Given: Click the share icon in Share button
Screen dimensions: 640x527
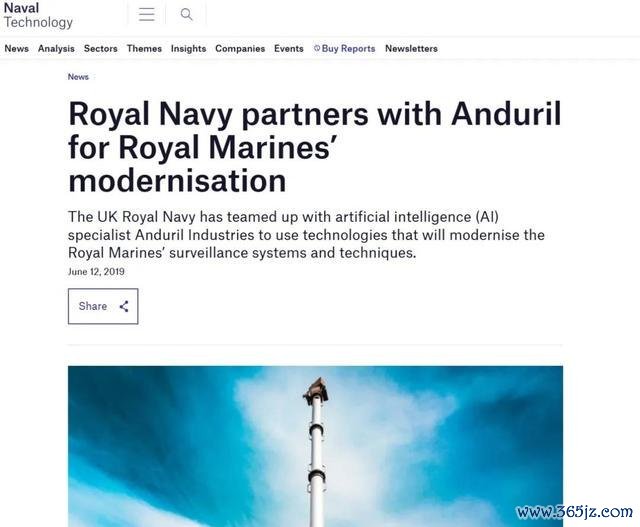Looking at the screenshot, I should (124, 306).
